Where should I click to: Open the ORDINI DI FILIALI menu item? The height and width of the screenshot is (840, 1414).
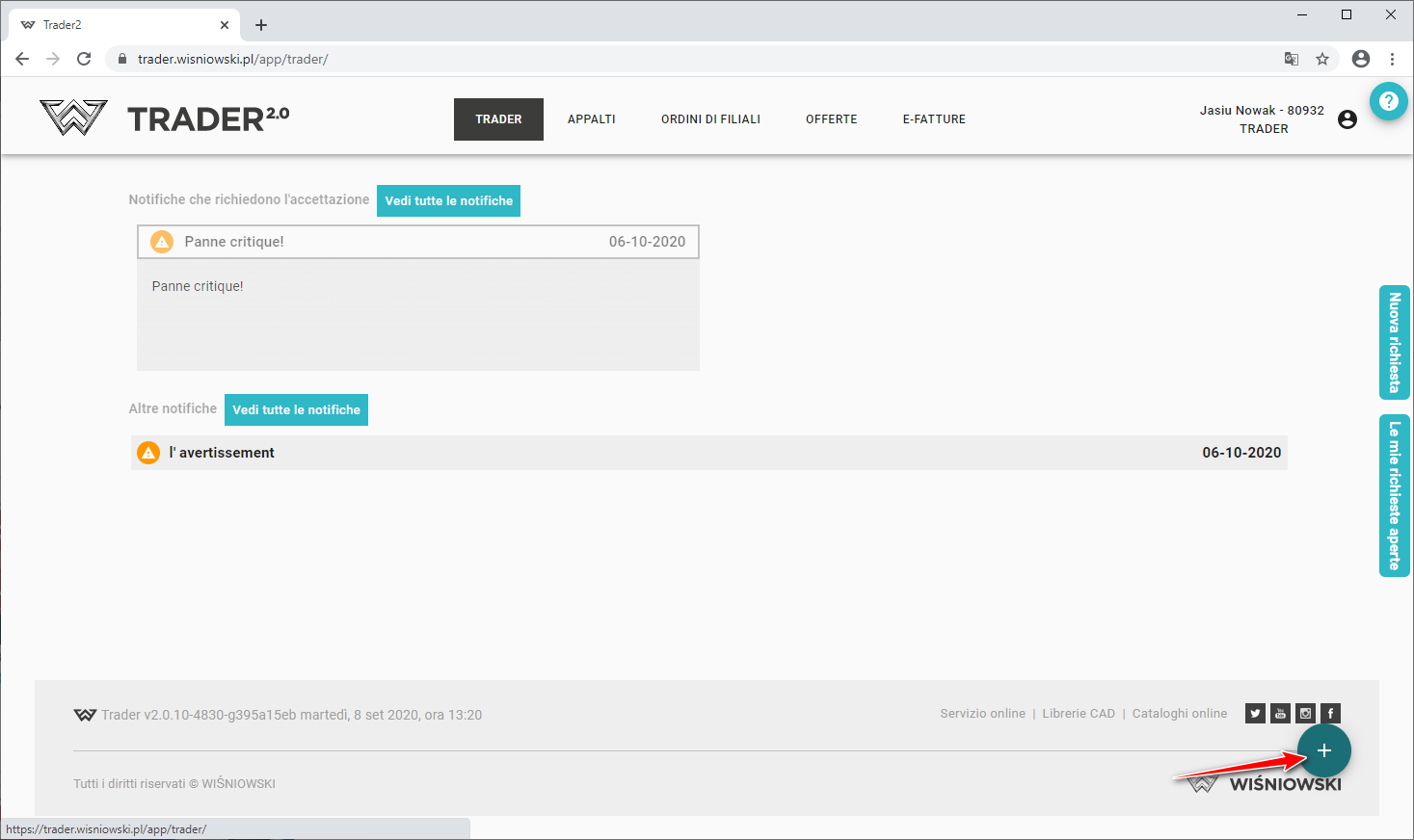click(x=710, y=119)
